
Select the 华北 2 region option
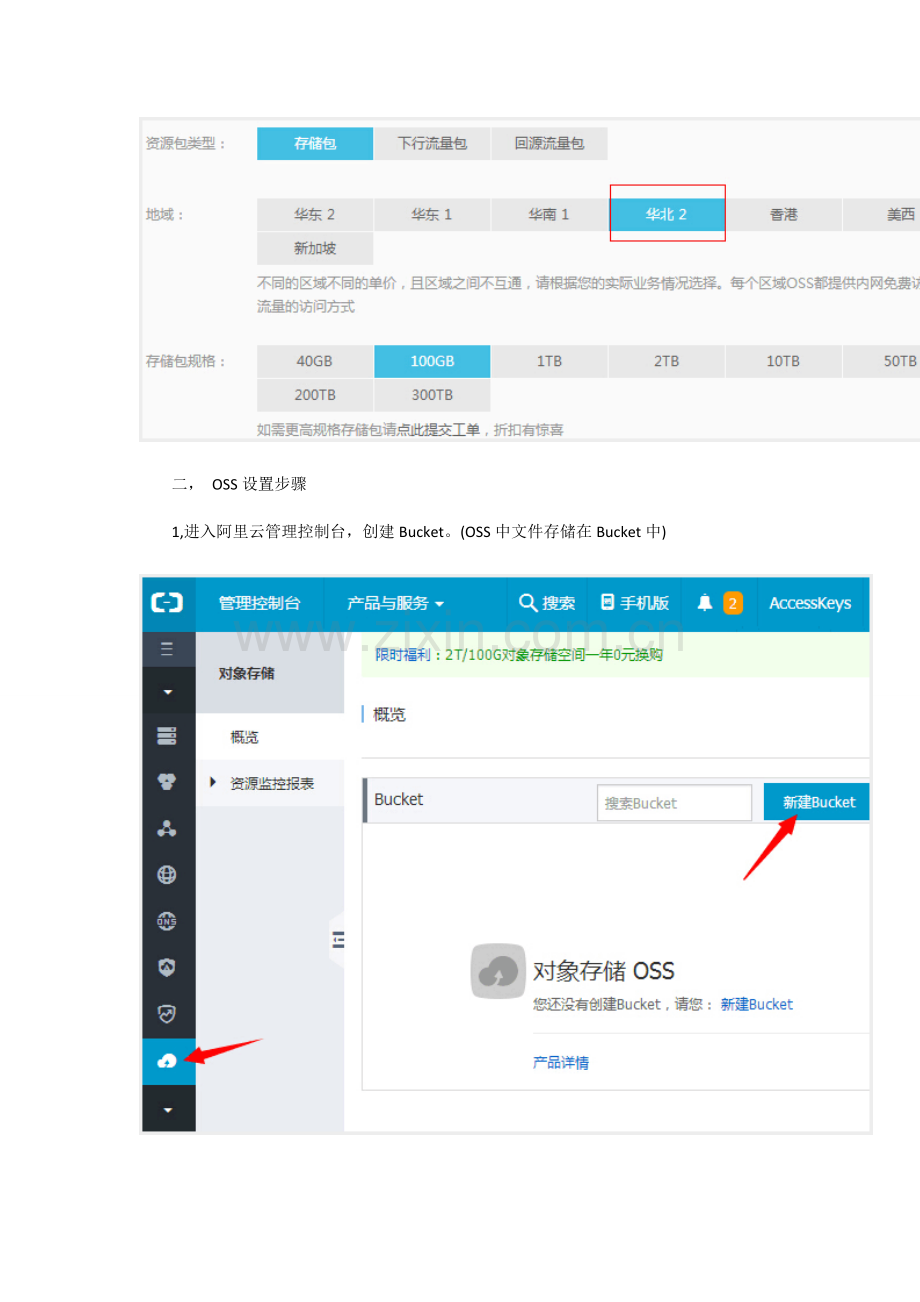[x=666, y=214]
